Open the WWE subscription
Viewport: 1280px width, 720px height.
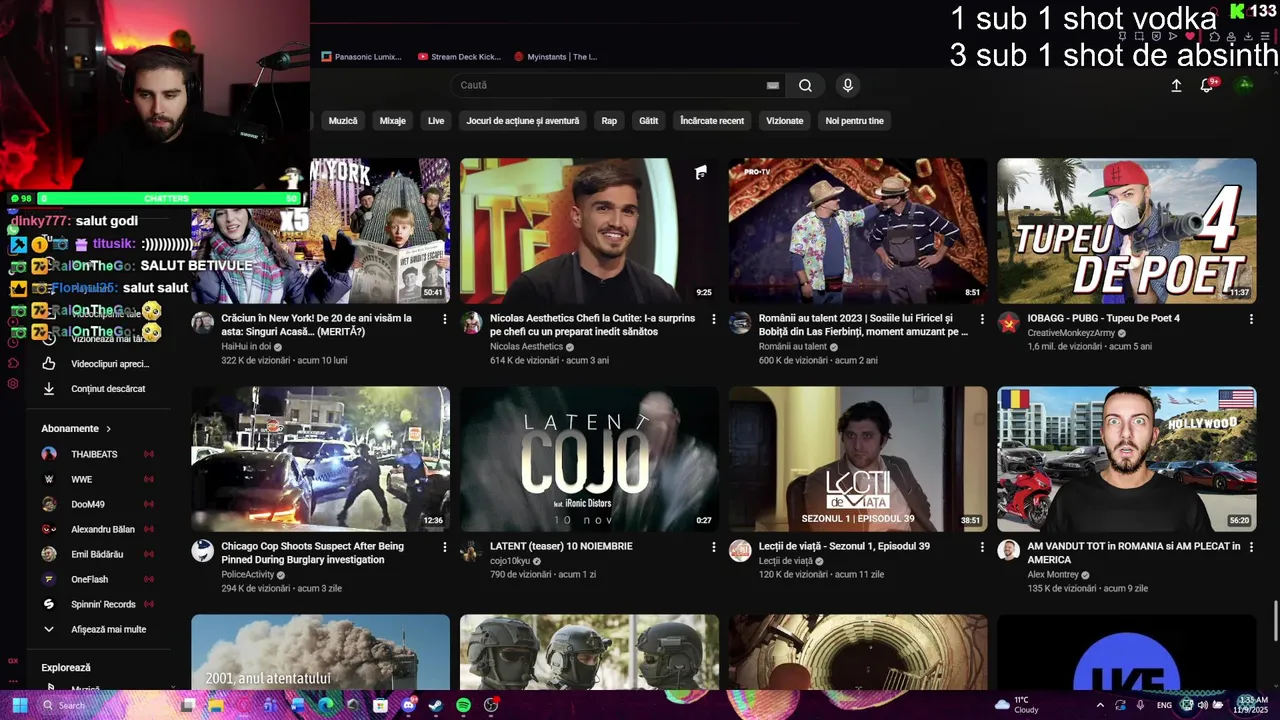97,479
